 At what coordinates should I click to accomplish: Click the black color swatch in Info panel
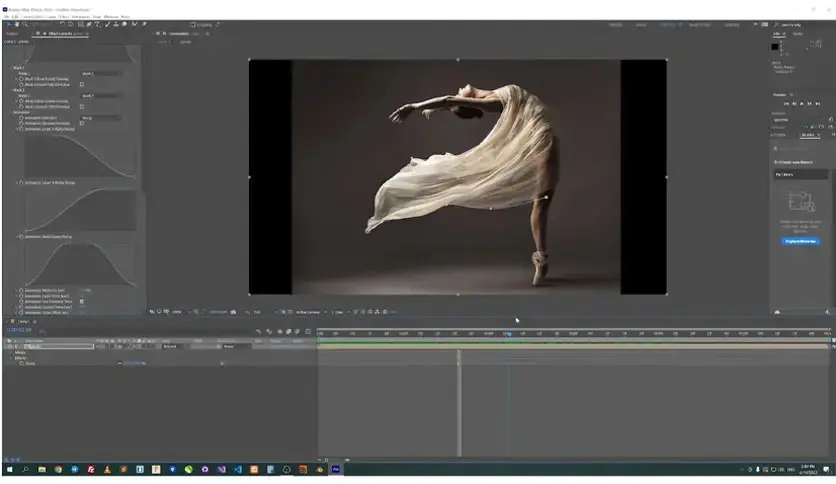point(775,47)
